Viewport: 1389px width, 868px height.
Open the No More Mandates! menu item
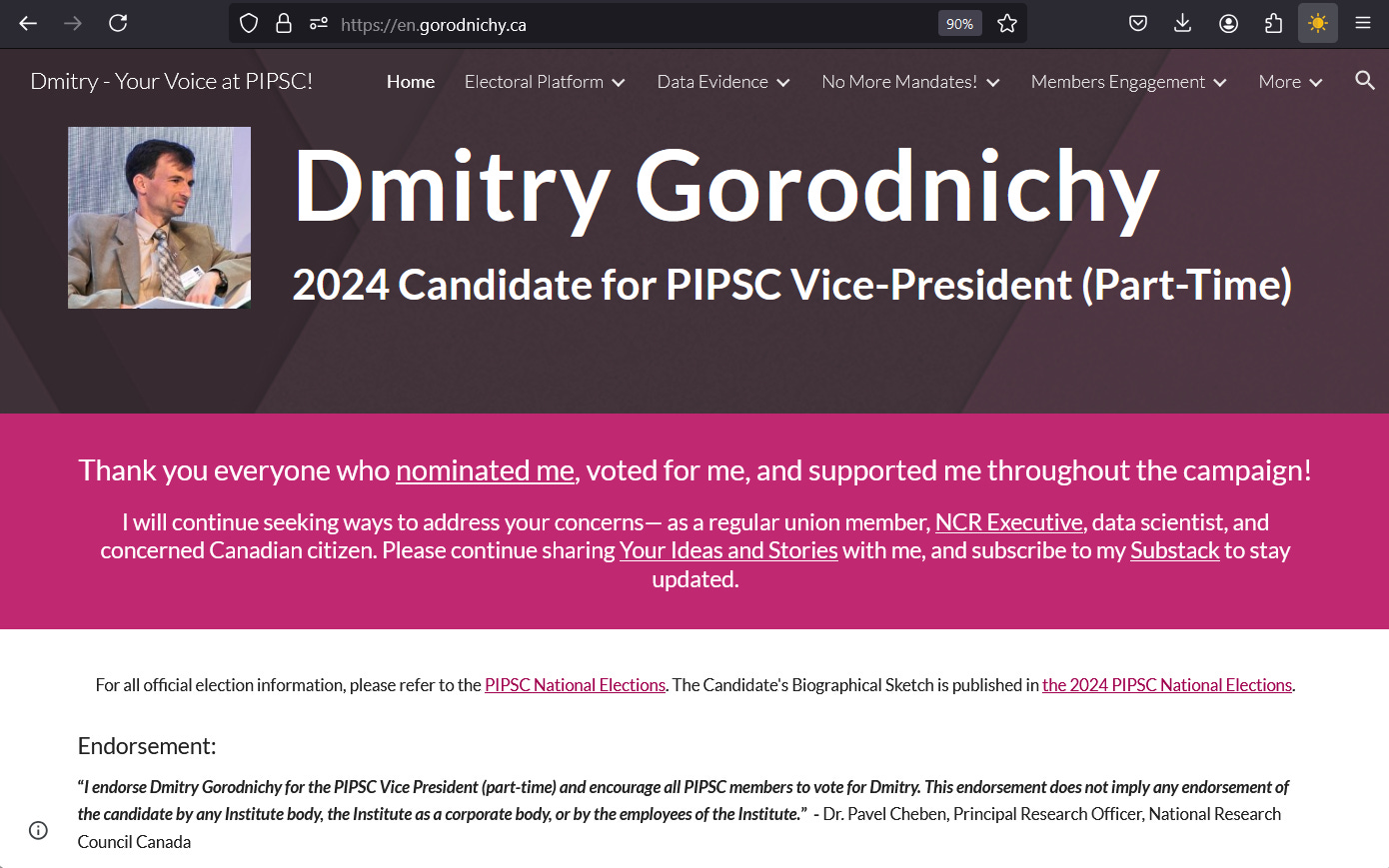(899, 82)
